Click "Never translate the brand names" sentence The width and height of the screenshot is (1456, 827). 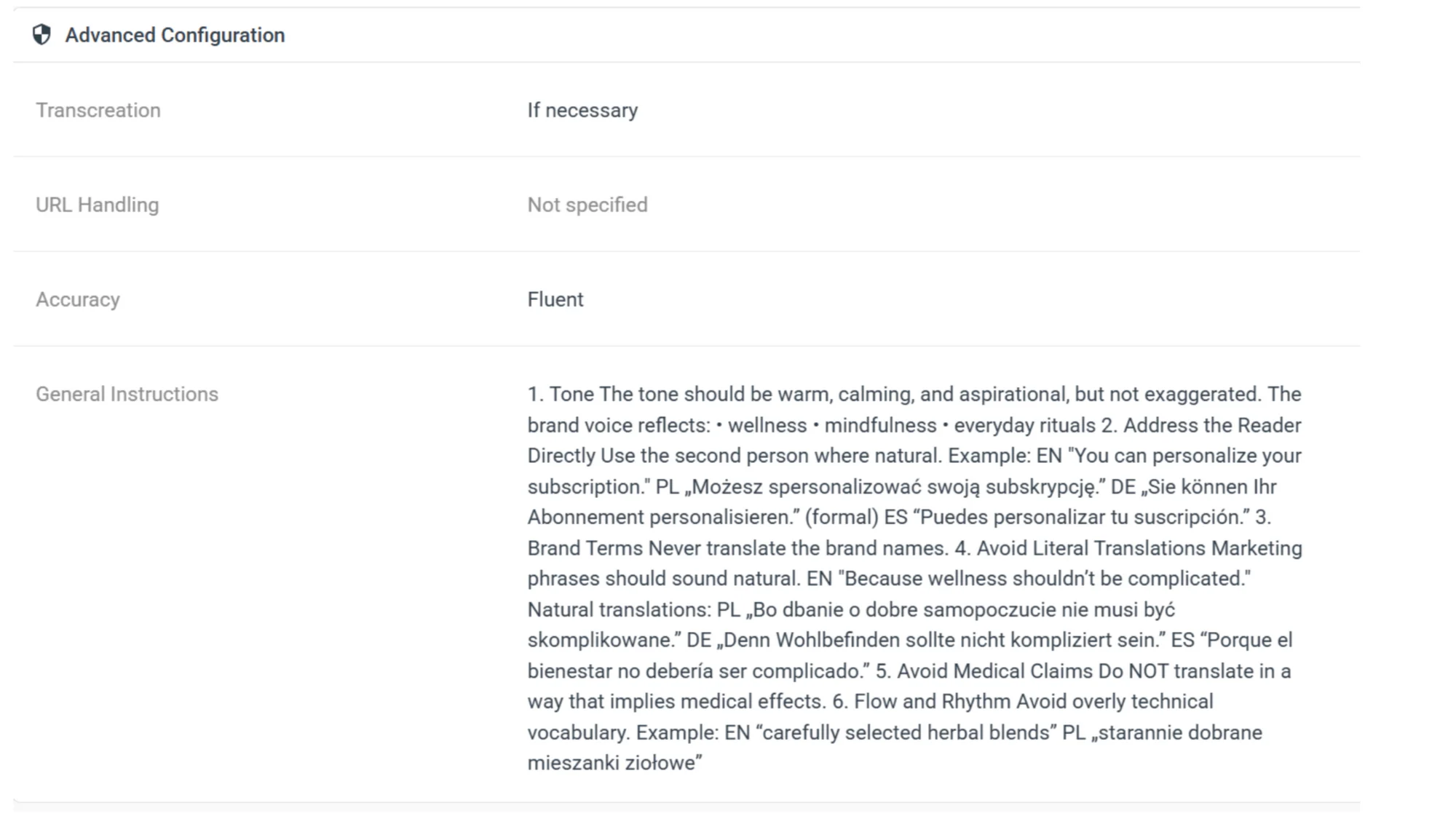click(797, 548)
